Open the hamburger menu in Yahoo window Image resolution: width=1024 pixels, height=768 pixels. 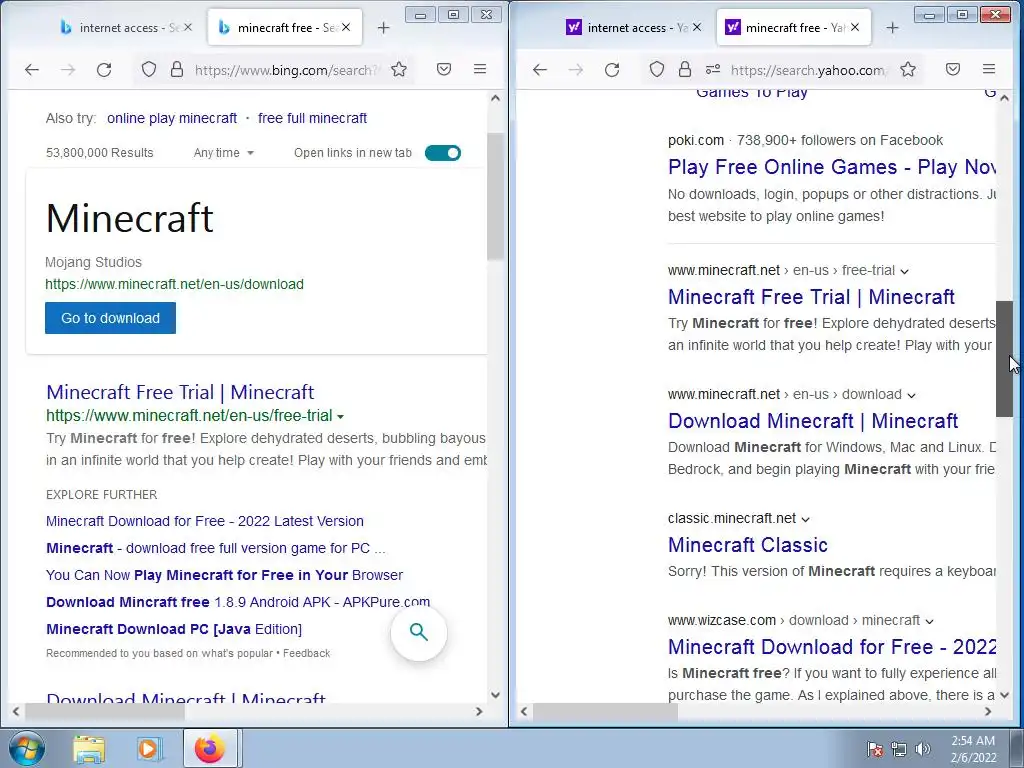click(989, 69)
